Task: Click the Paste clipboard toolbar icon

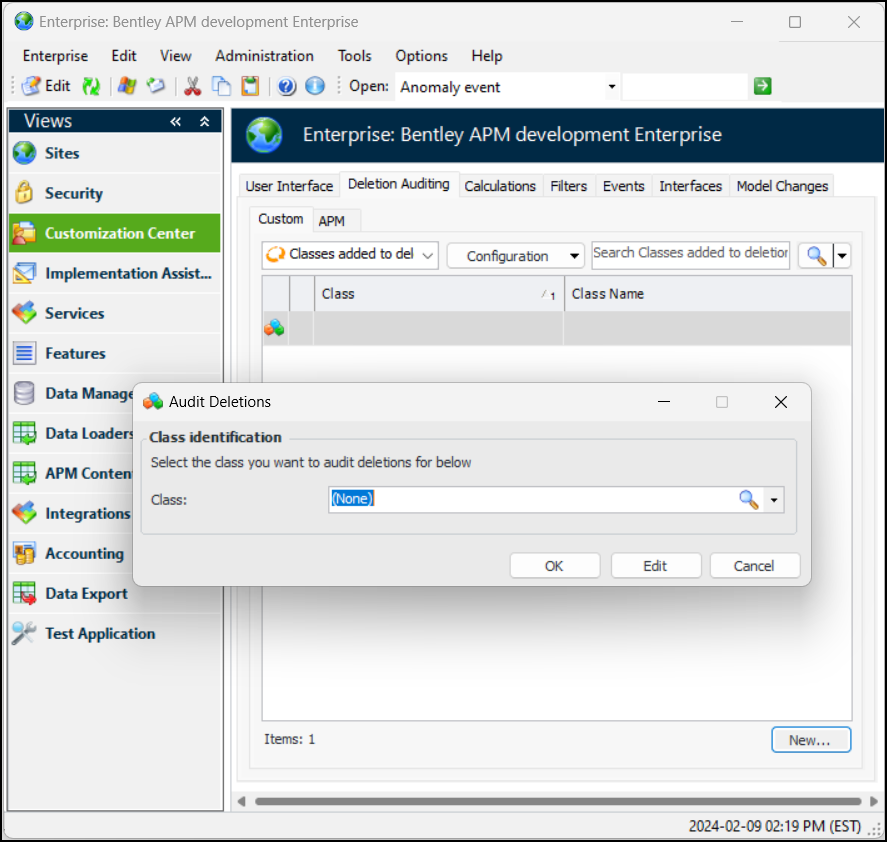Action: pos(250,87)
